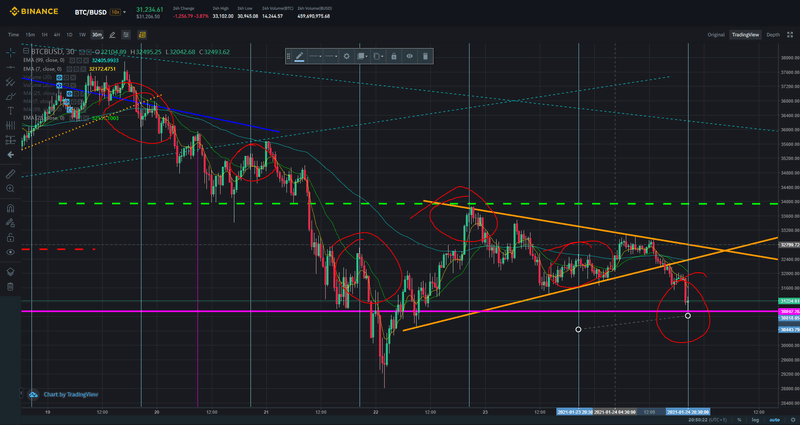Select the patterns tool
The image size is (800, 425).
coord(10,126)
